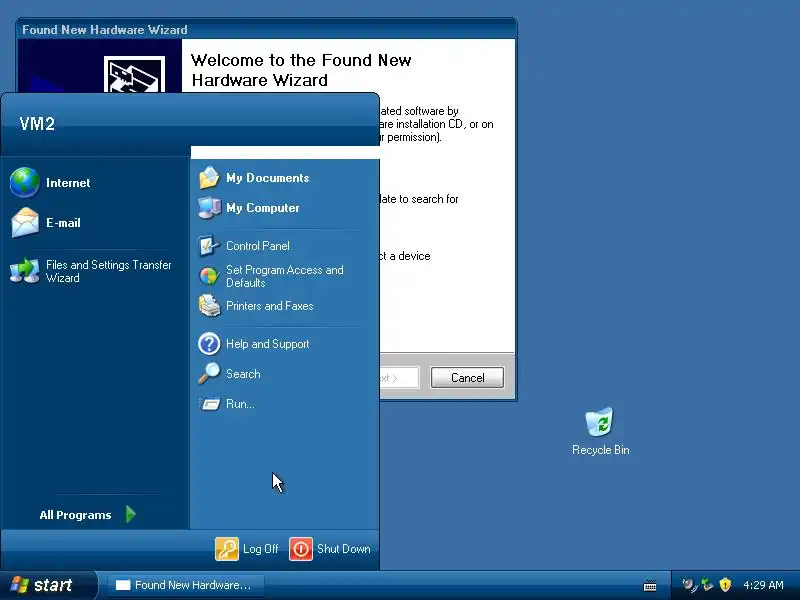Screen dimensions: 800x600
Task: Click the partially hidden Next button in wizard
Action: (399, 378)
